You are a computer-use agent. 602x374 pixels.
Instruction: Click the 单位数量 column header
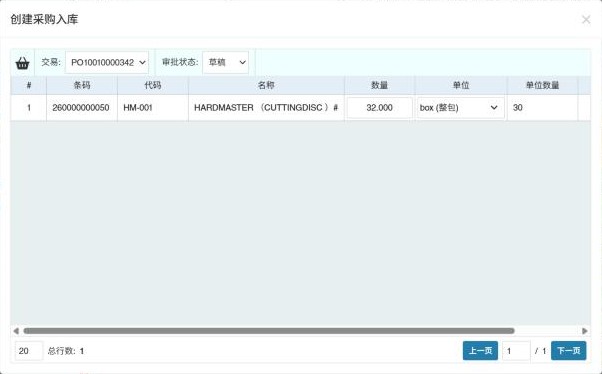click(542, 85)
